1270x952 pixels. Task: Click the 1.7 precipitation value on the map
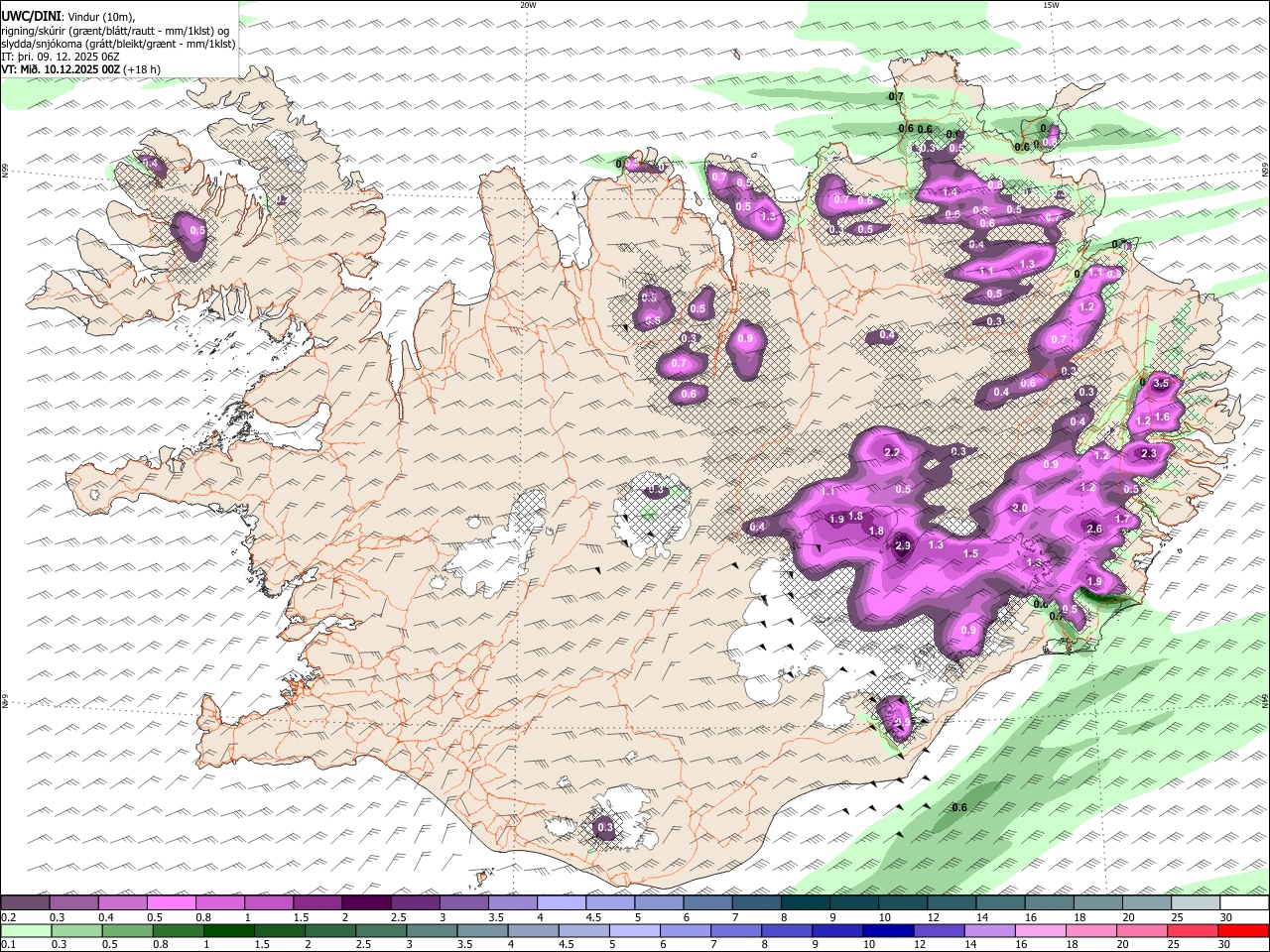click(x=1122, y=520)
